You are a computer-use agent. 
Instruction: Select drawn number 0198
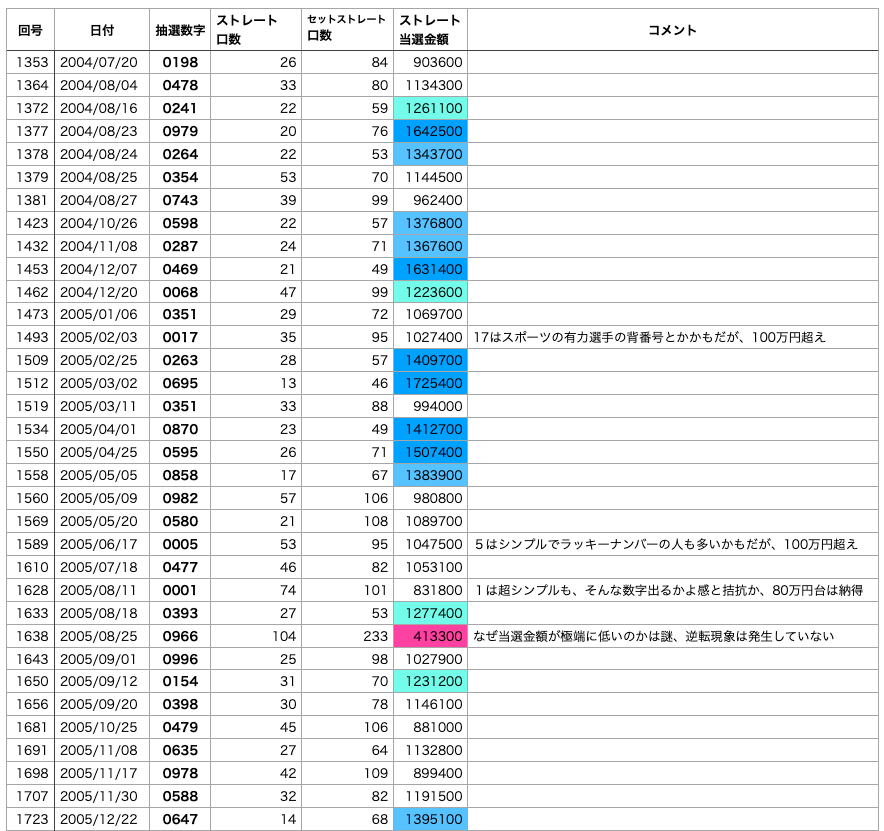[180, 63]
